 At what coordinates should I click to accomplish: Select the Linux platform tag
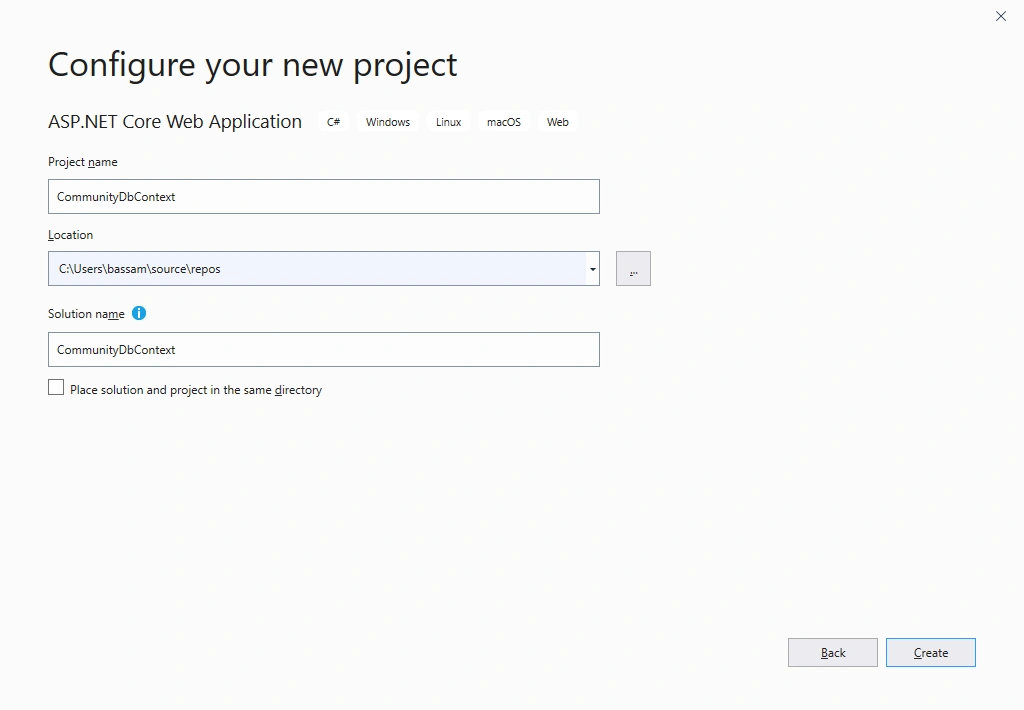click(x=449, y=122)
